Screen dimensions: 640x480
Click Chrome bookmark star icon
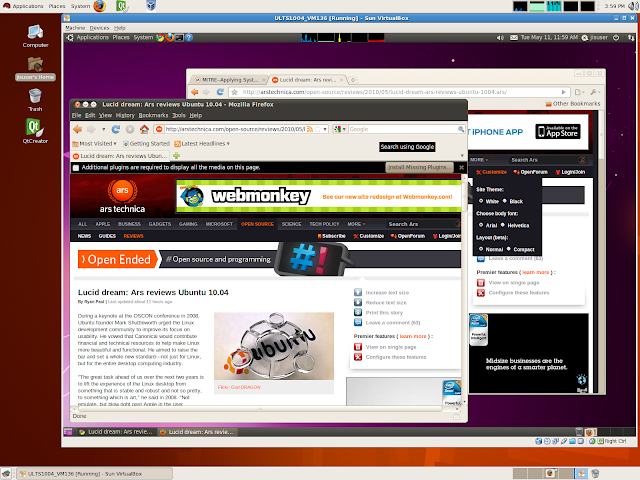[x=234, y=92]
